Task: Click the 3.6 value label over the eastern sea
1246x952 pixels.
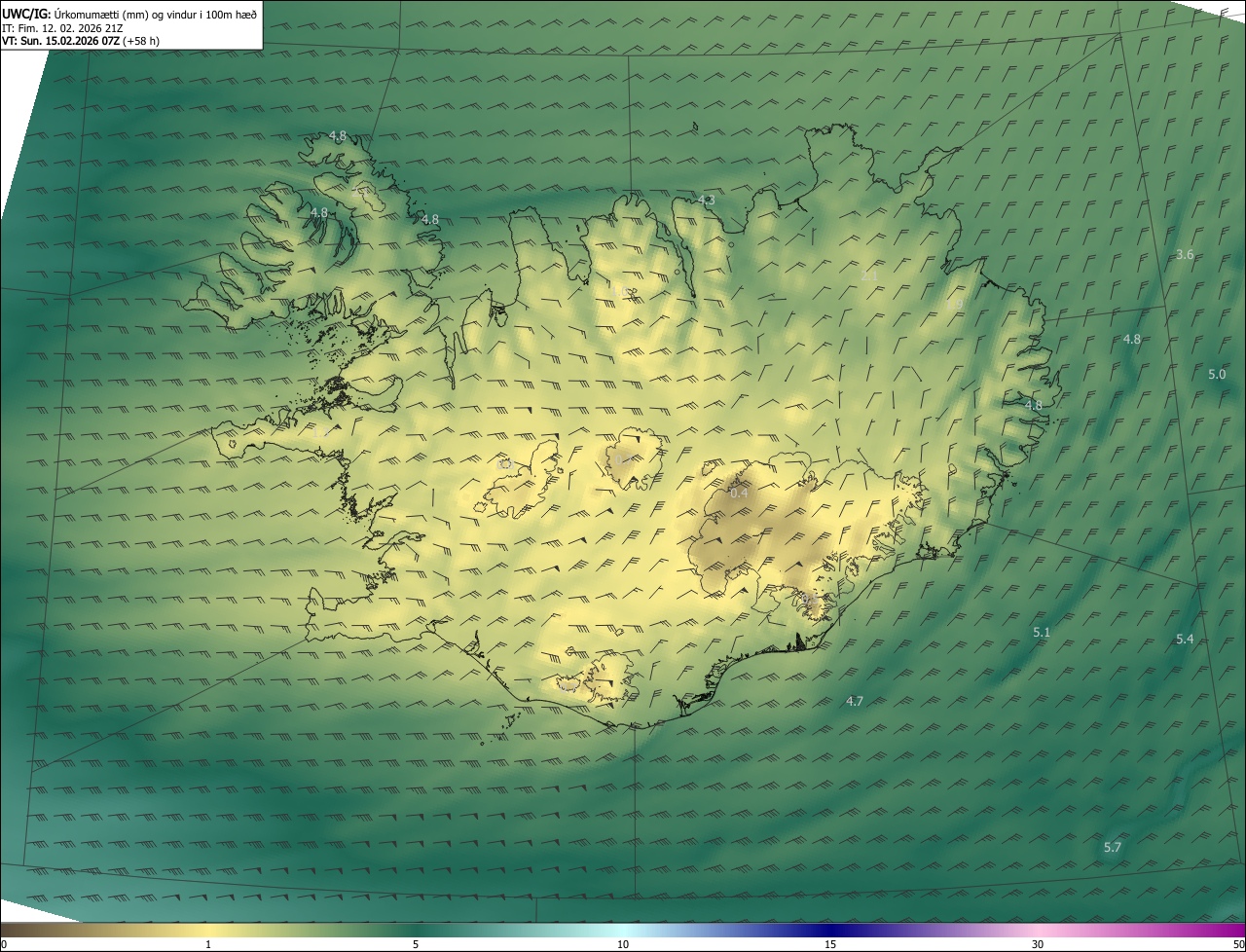Action: (1185, 255)
